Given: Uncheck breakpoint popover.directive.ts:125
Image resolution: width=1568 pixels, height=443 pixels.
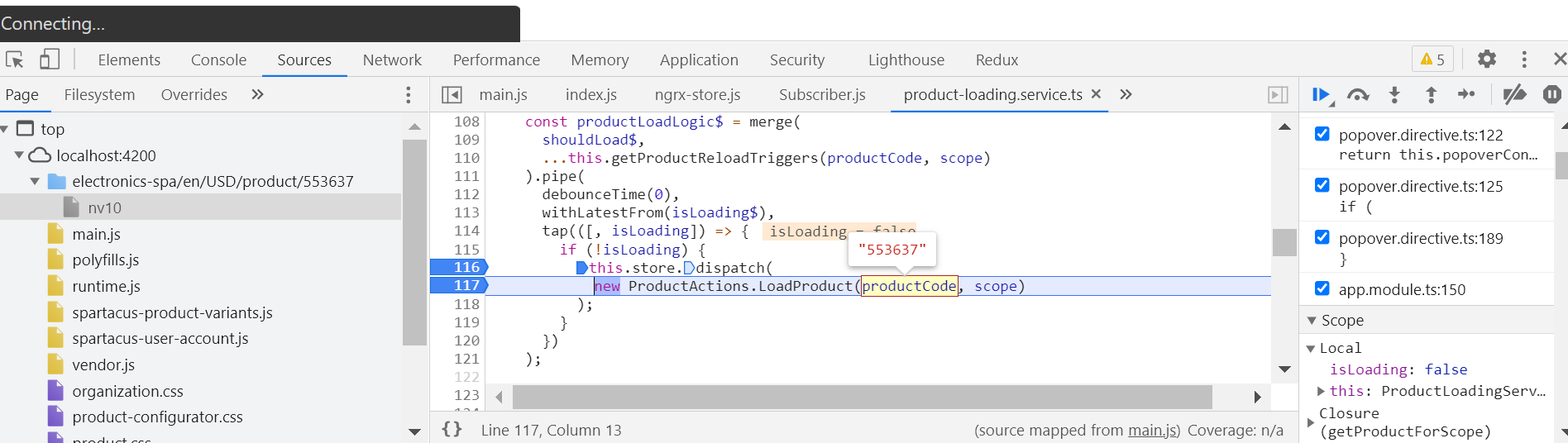Looking at the screenshot, I should tap(1322, 185).
